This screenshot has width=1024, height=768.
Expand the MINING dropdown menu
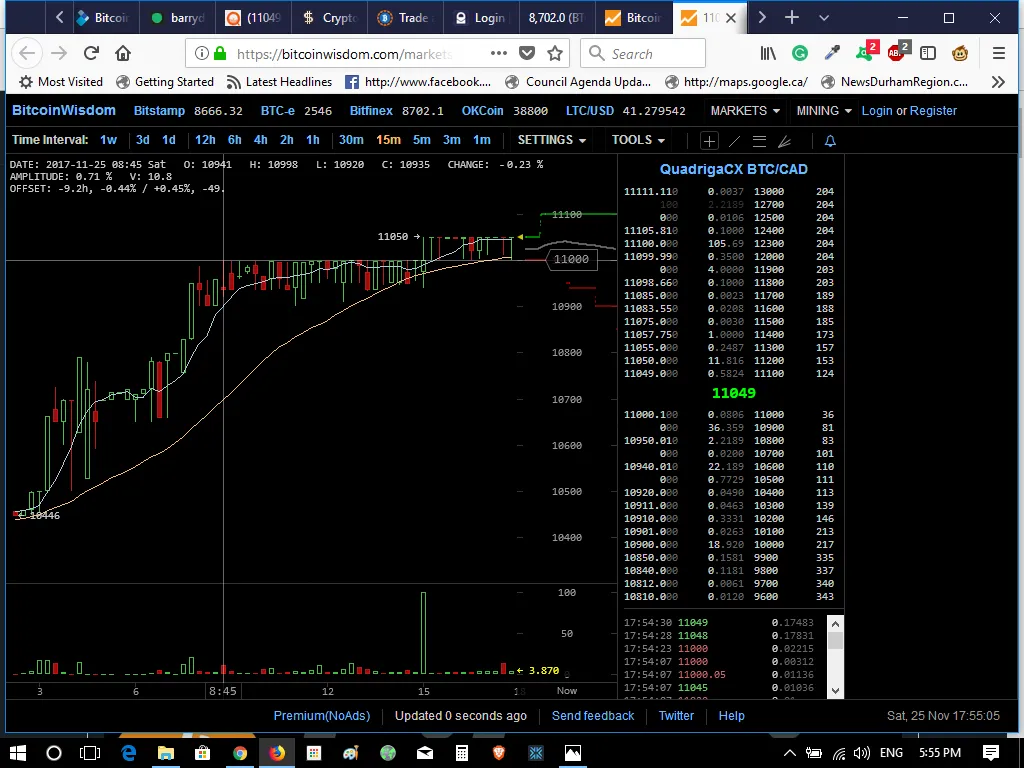click(824, 111)
